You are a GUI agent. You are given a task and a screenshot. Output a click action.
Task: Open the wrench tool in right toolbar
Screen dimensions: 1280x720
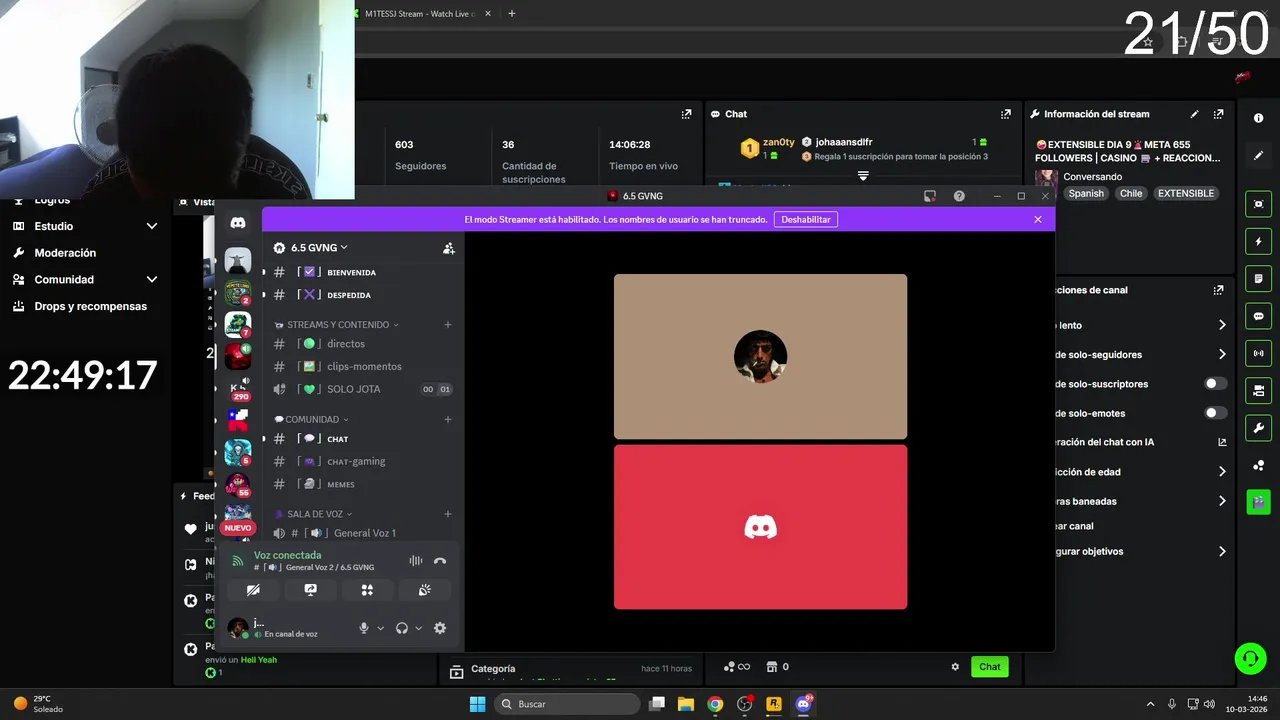tap(1258, 428)
